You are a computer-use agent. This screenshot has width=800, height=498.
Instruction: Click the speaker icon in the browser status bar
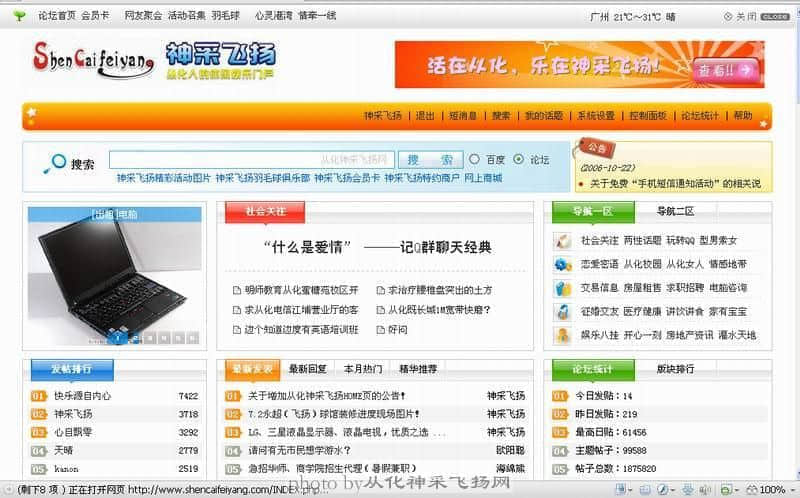[x=705, y=490]
